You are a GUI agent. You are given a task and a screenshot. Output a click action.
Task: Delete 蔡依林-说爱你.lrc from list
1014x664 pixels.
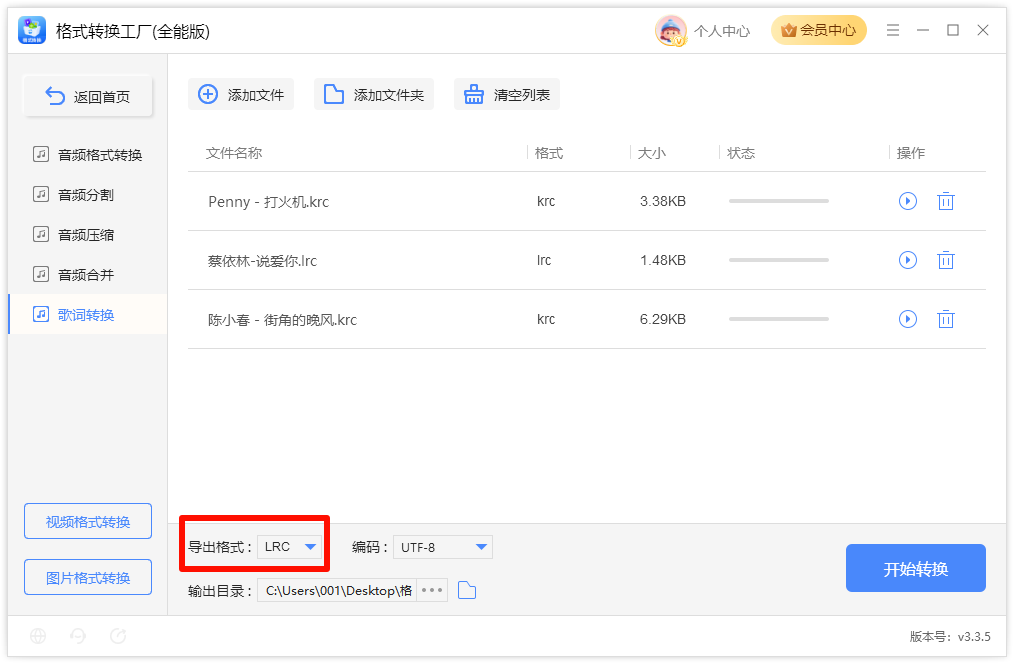(x=945, y=260)
